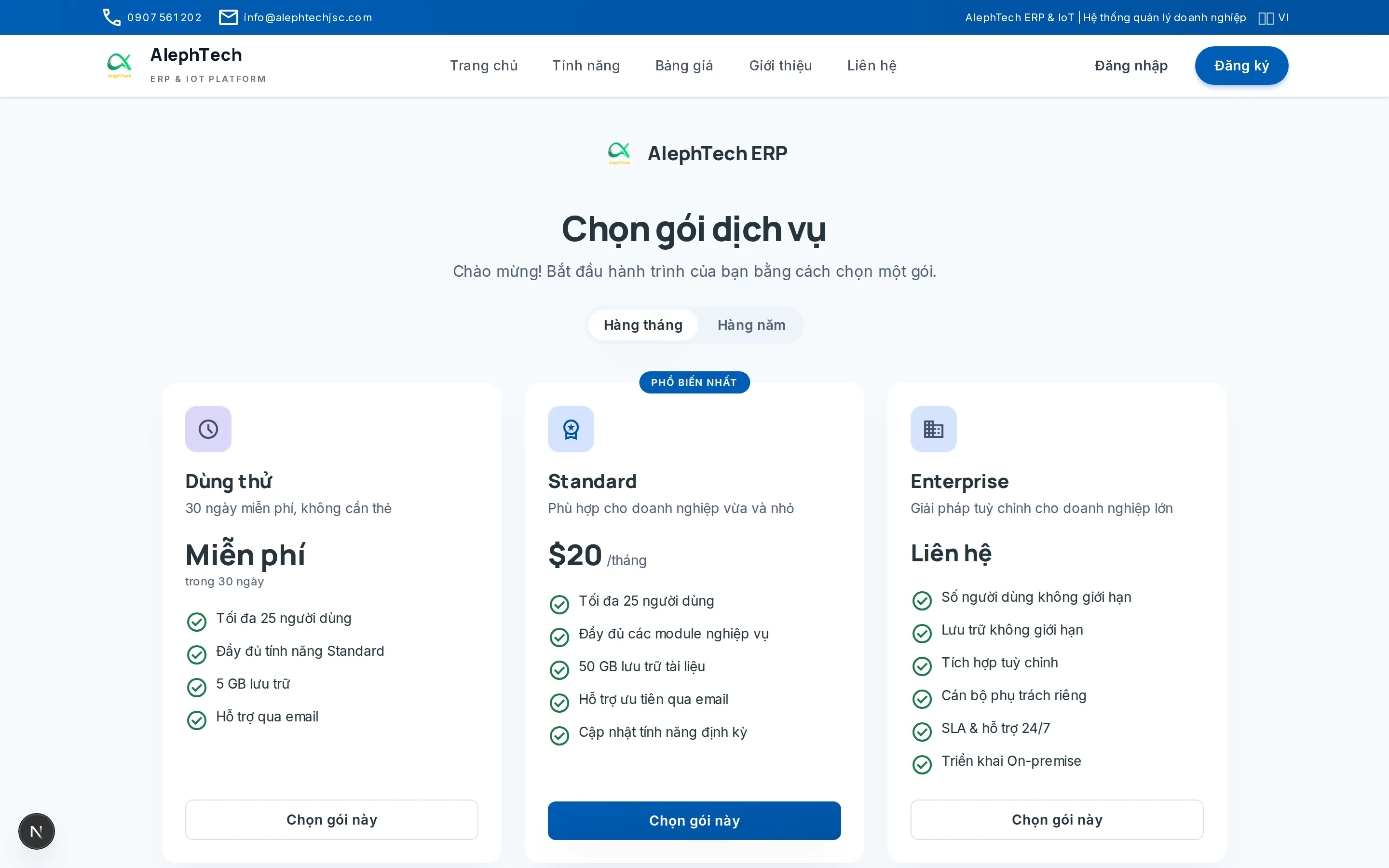Click phone number 0907 561 202

[x=164, y=17]
